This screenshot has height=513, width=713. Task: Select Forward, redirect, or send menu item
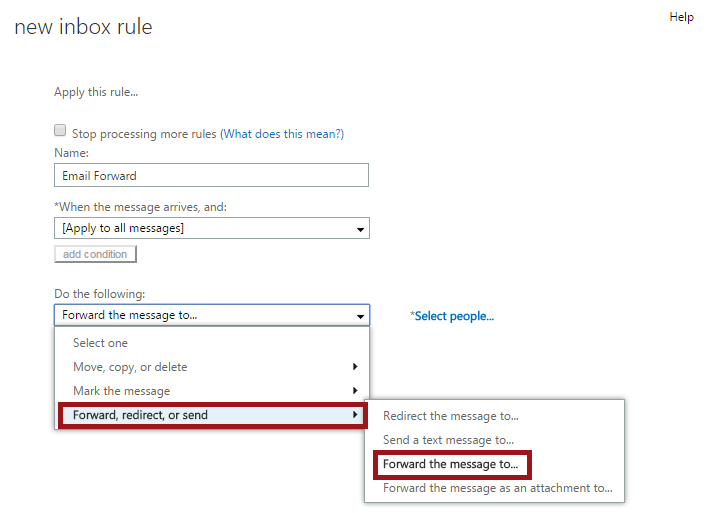tap(212, 415)
